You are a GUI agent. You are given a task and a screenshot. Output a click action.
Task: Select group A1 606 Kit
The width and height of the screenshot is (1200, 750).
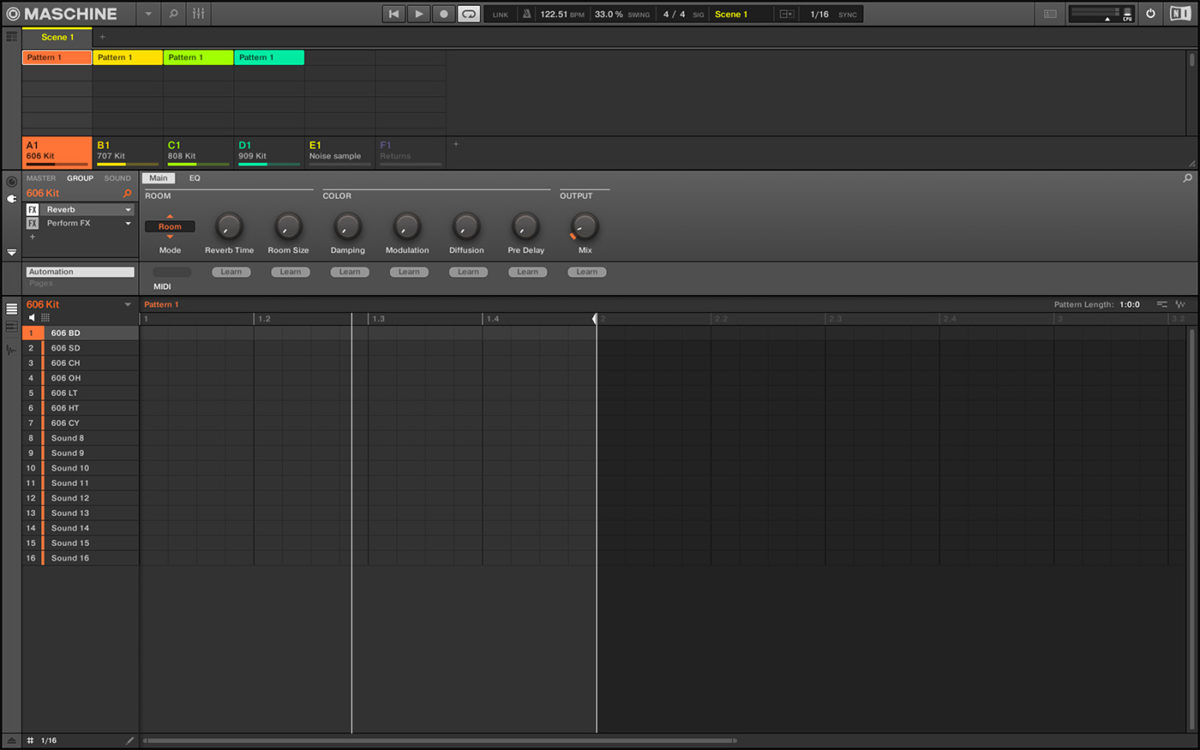pyautogui.click(x=57, y=151)
